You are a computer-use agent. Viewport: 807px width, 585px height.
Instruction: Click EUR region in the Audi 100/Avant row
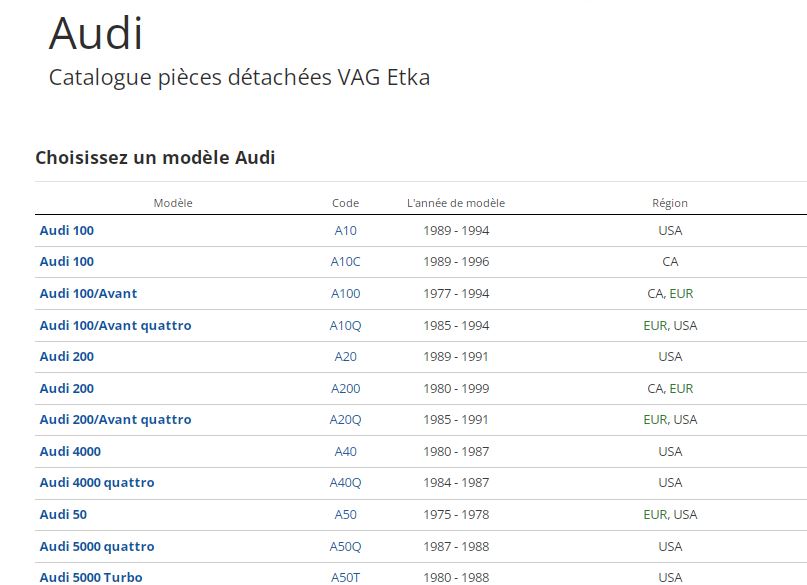coord(681,294)
